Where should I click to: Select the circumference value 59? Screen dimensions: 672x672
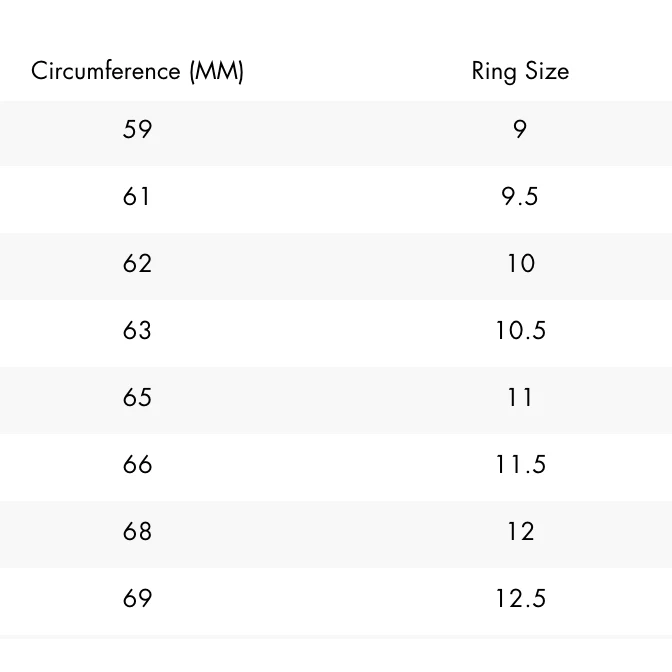click(x=137, y=130)
